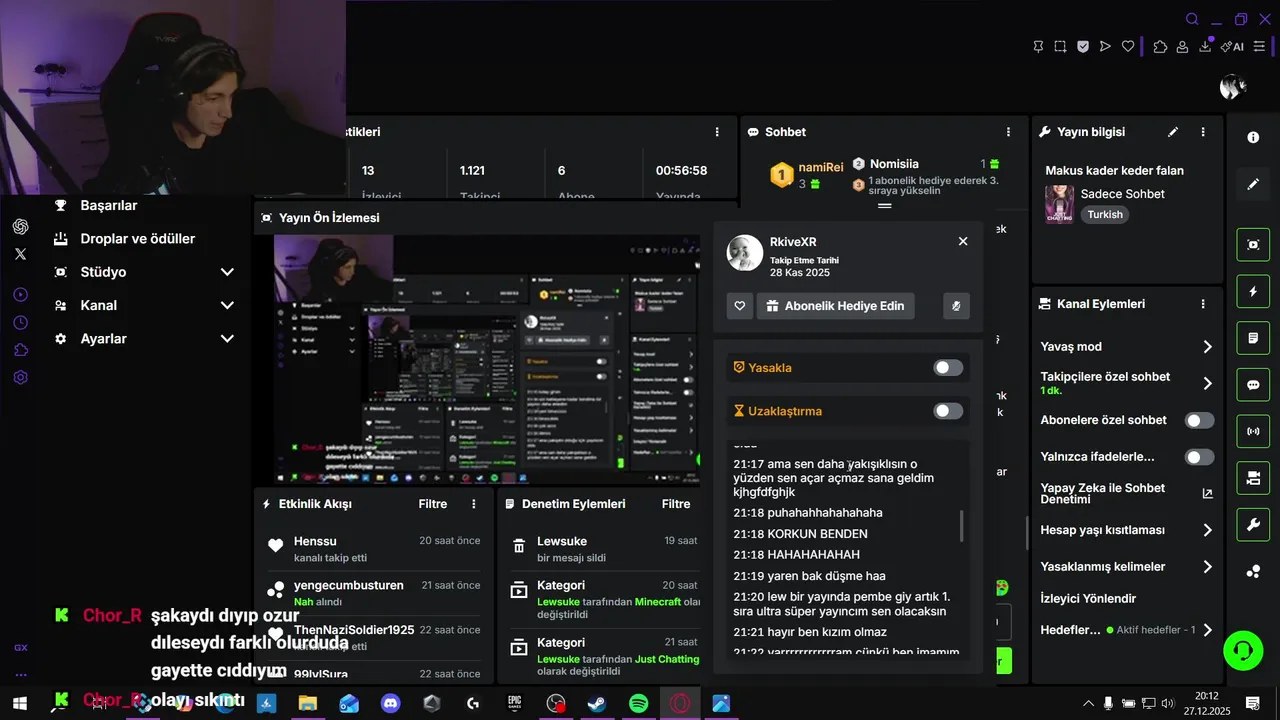Follow RkiveXR with the heart button
Screen dimensions: 1280x720
pyautogui.click(x=739, y=306)
